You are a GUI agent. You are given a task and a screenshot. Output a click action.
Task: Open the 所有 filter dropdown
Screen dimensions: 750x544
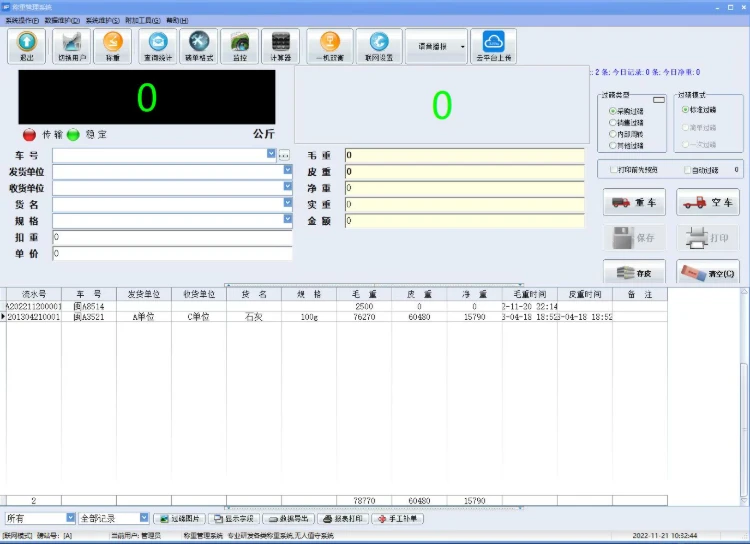pyautogui.click(x=70, y=518)
